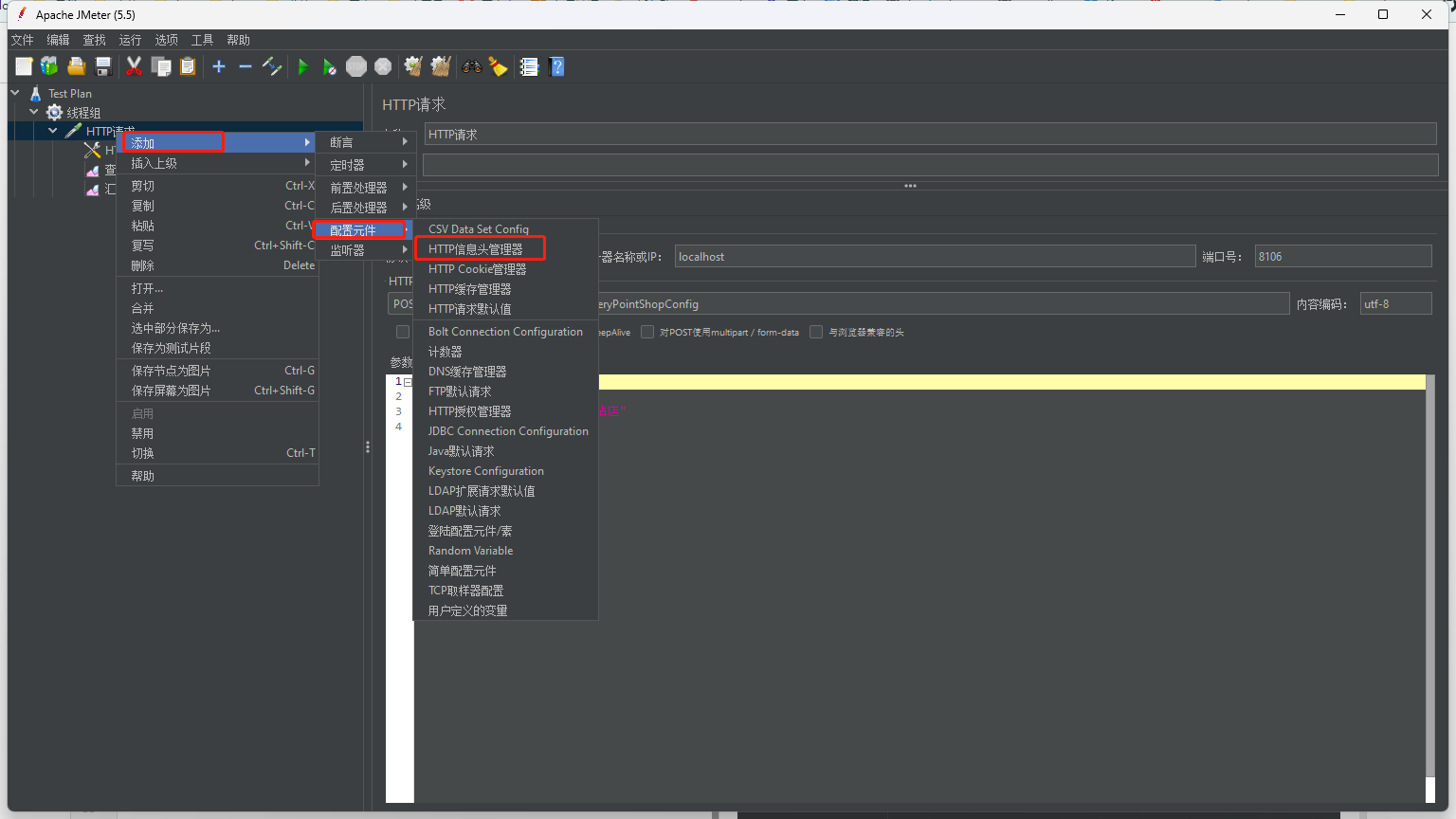Click the Copy icon in toolbar
Viewport: 1456px width, 819px height.
pos(161,66)
